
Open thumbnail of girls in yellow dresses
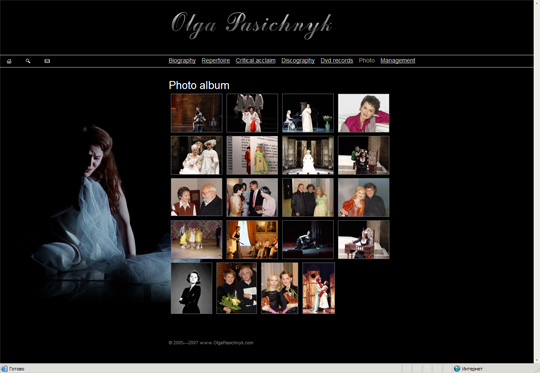point(197,239)
